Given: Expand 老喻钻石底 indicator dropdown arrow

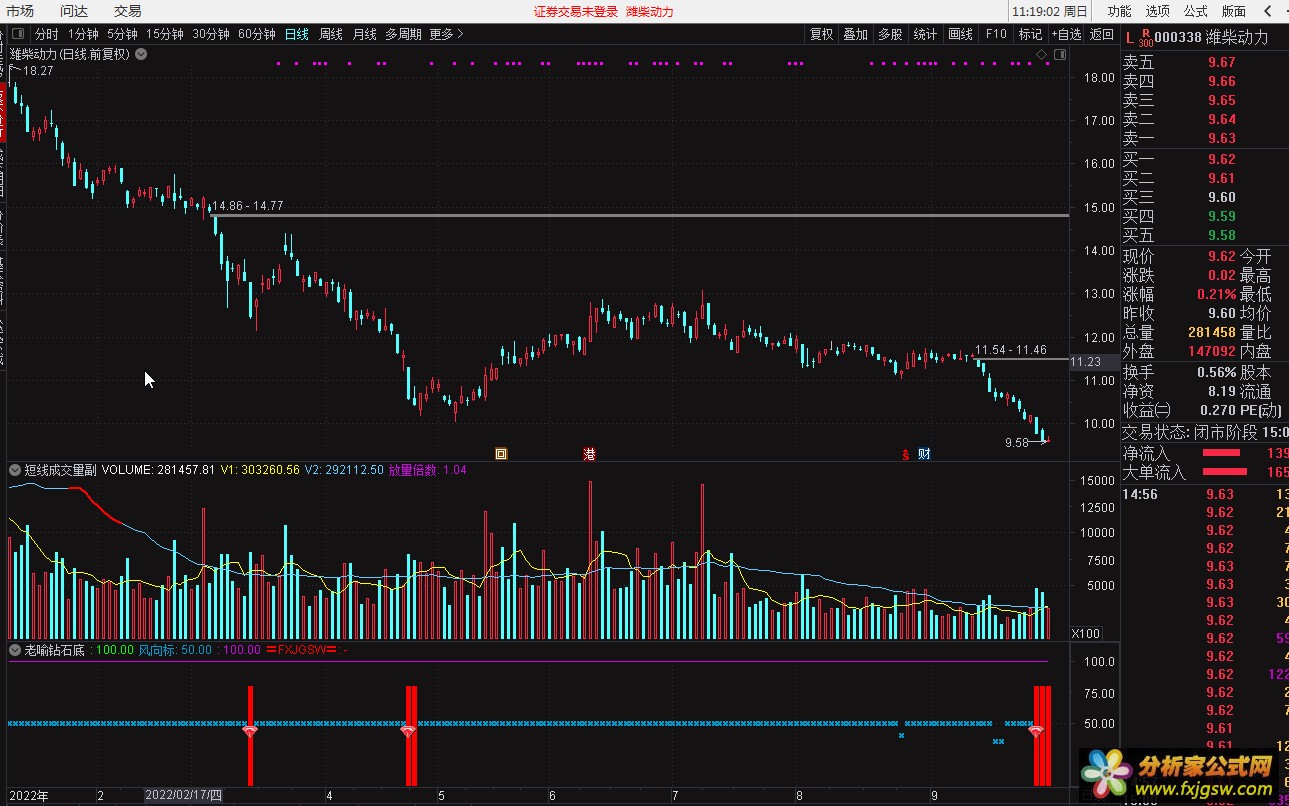Looking at the screenshot, I should pyautogui.click(x=15, y=650).
